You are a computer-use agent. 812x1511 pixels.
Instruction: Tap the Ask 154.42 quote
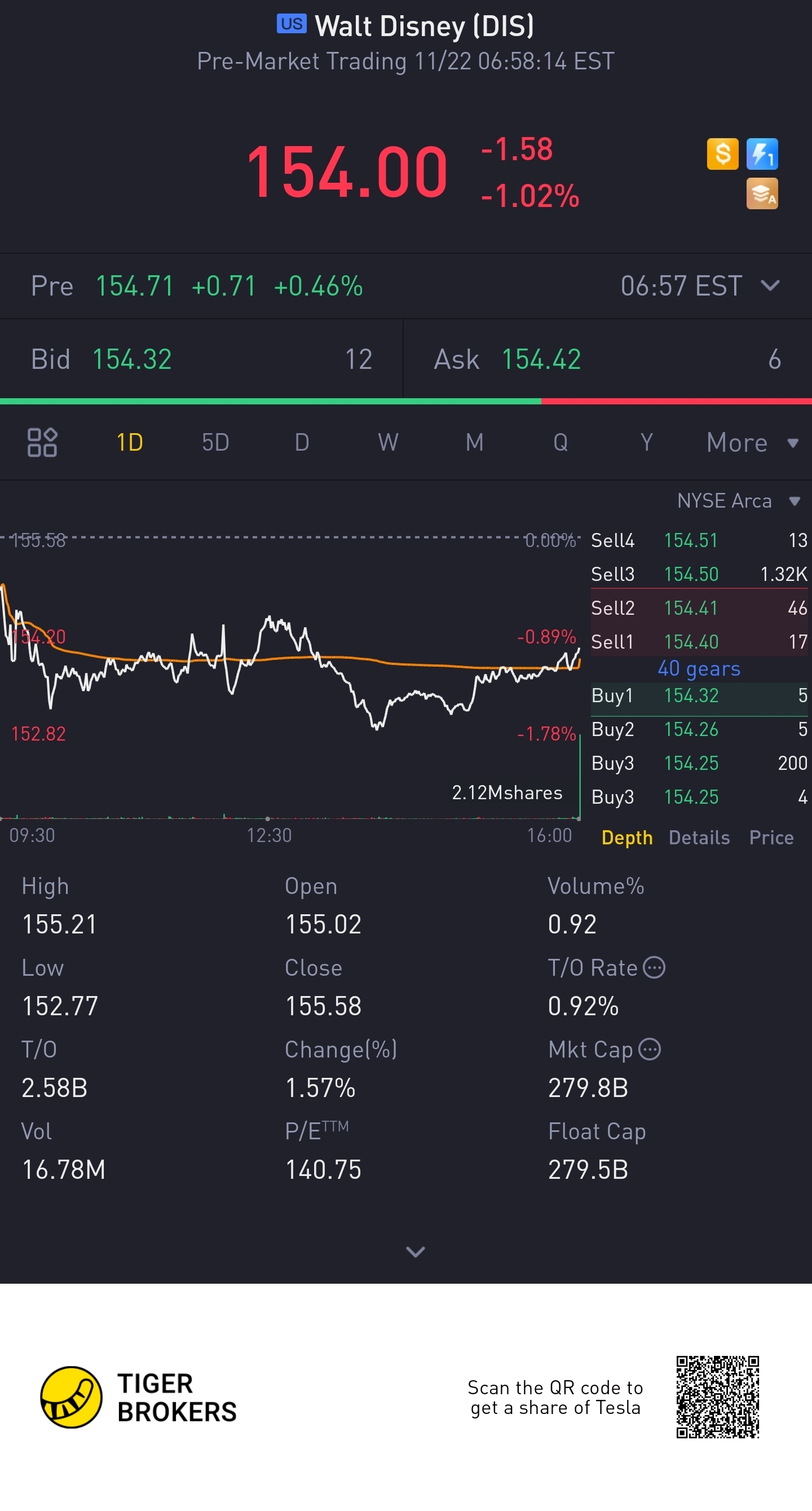click(x=607, y=359)
